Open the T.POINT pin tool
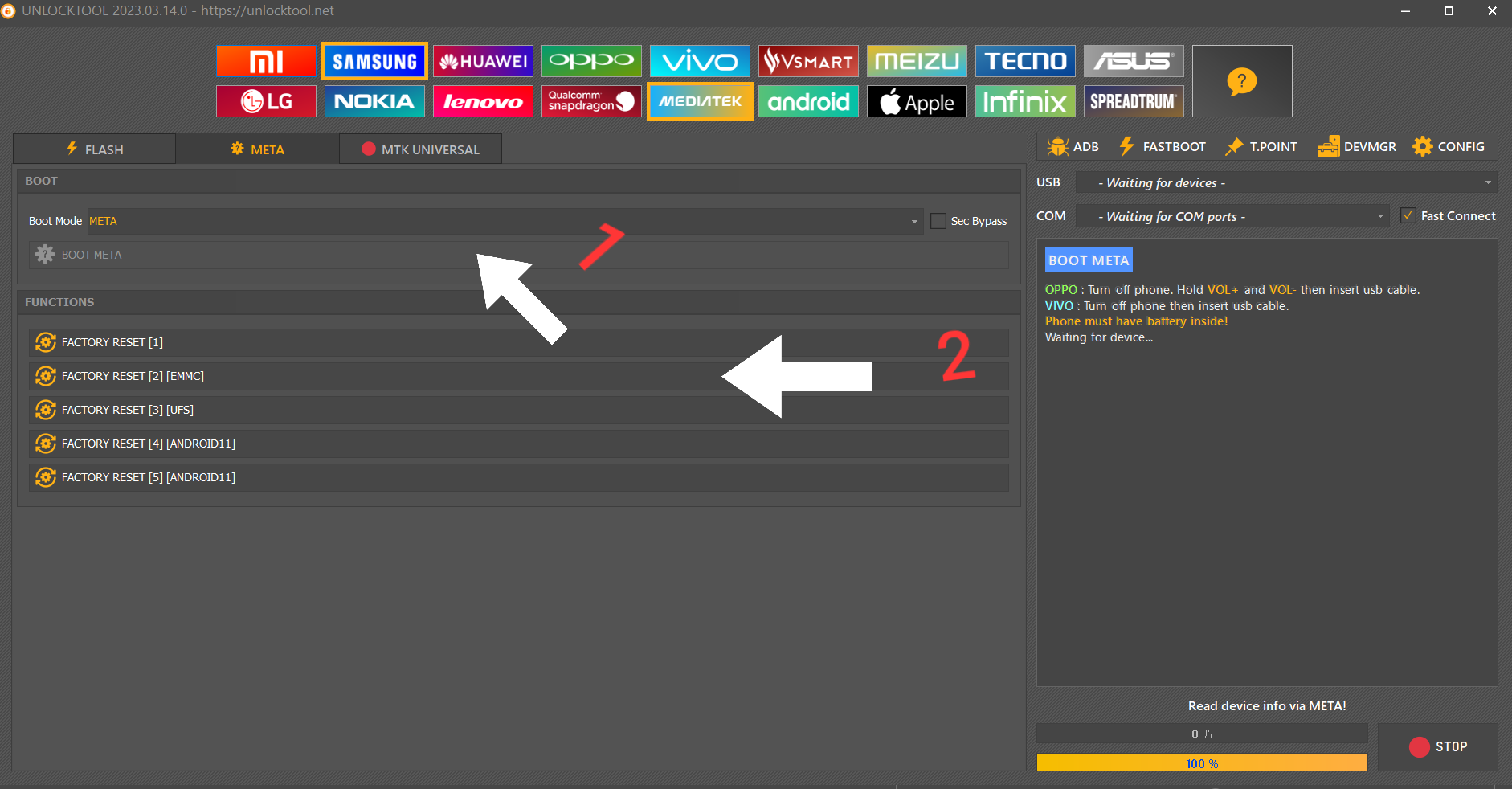The image size is (1512, 789). pyautogui.click(x=1261, y=146)
